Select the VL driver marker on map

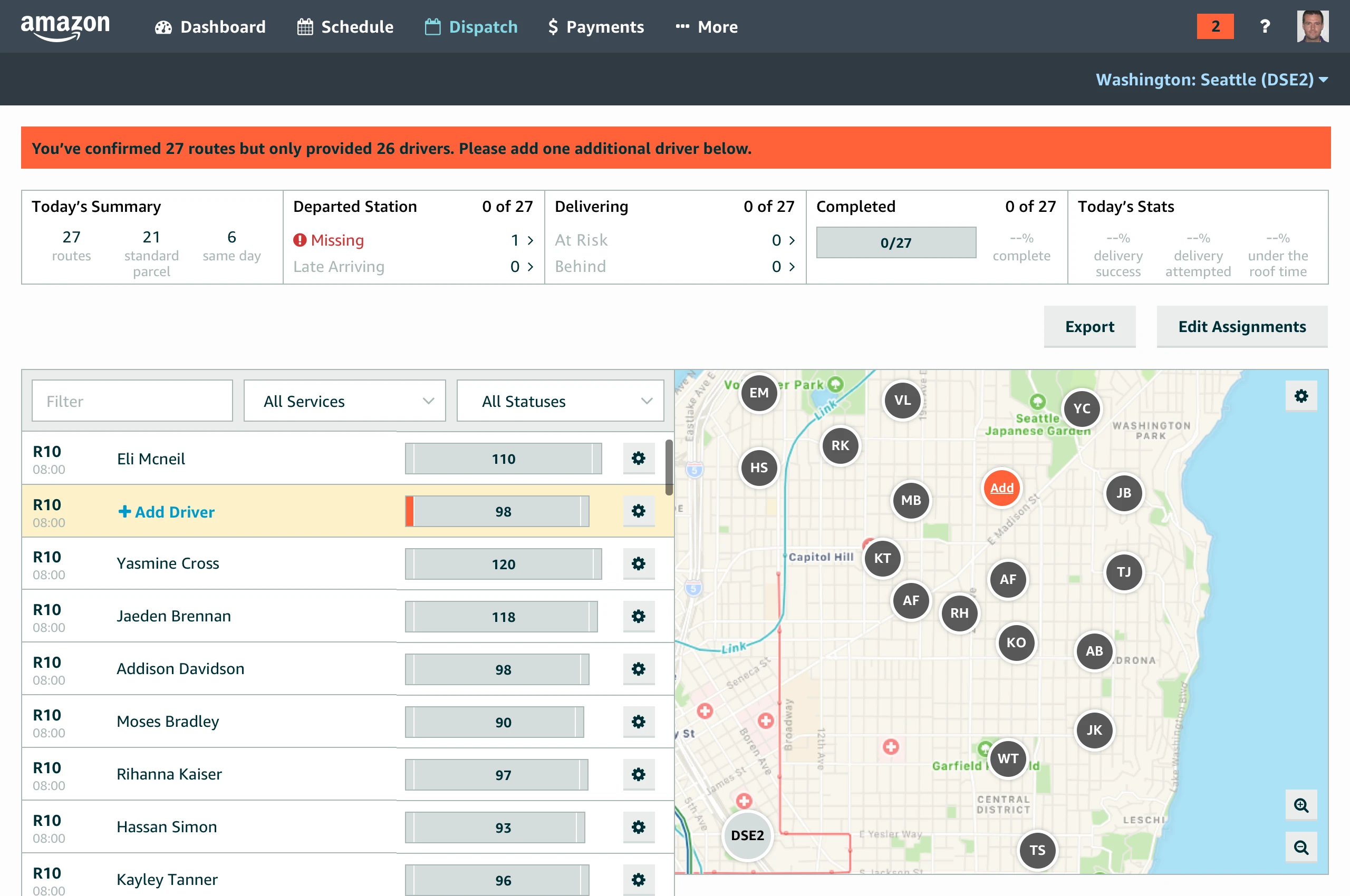point(902,400)
